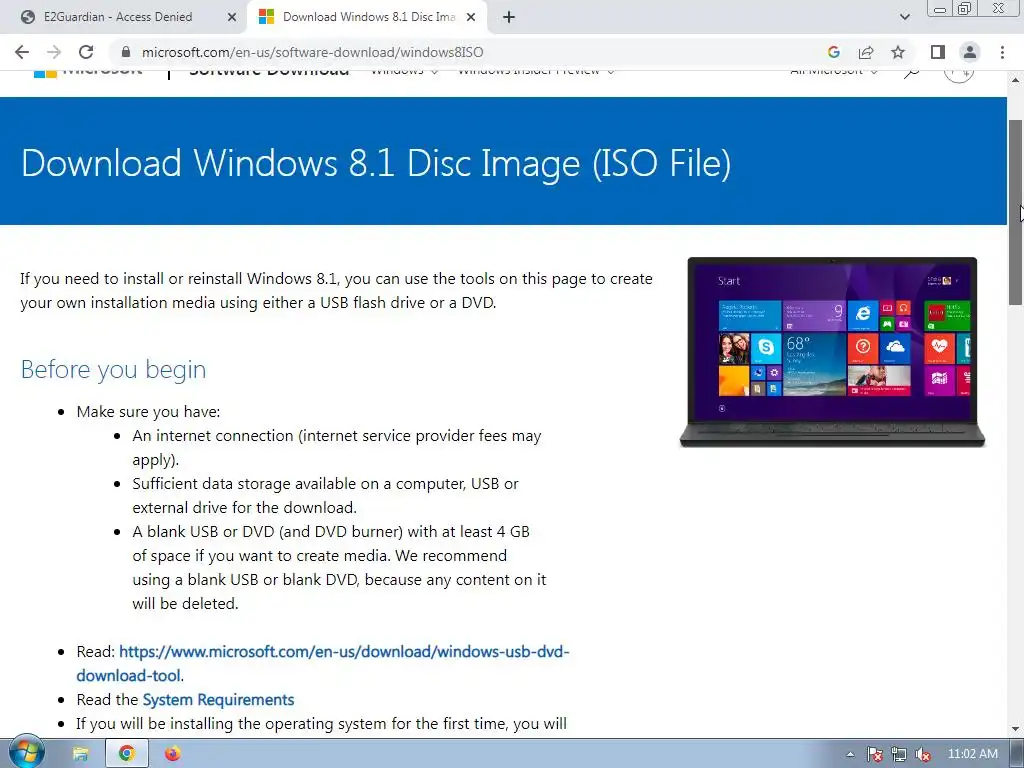Image resolution: width=1024 pixels, height=768 pixels.
Task: Click the text 'Make sure you have:'
Action: click(x=148, y=411)
